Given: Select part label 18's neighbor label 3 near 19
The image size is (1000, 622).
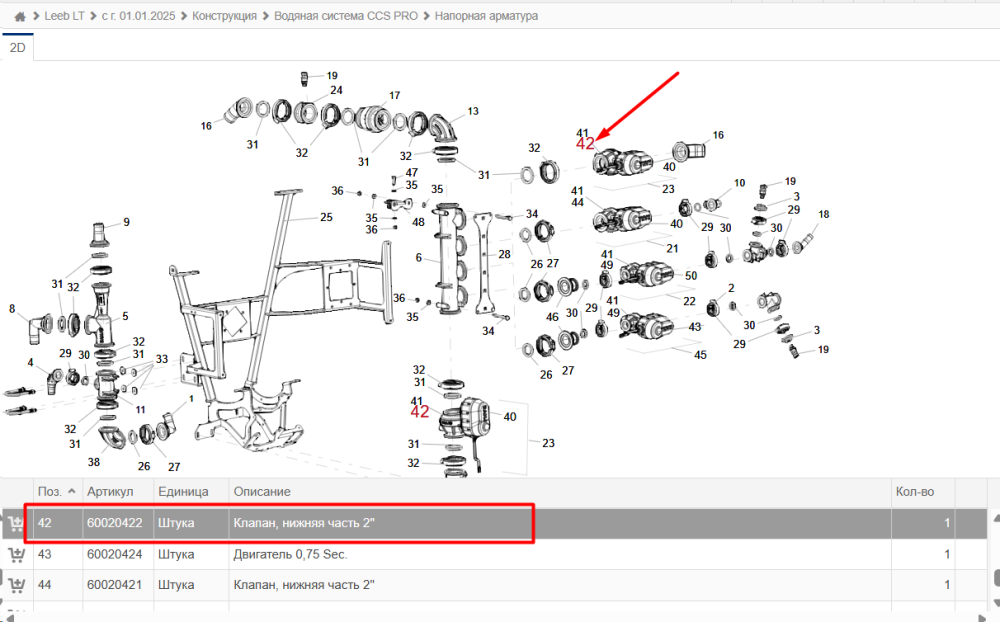Looking at the screenshot, I should coord(797,197).
